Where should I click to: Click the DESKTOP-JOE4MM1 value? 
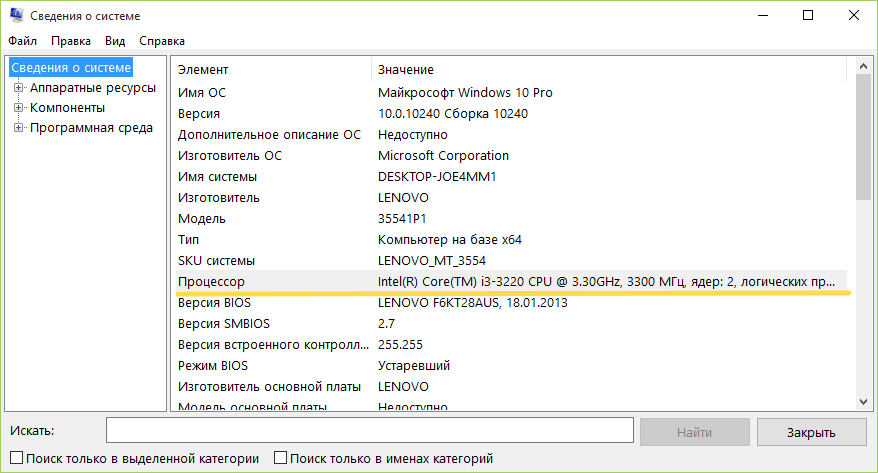pyautogui.click(x=437, y=176)
